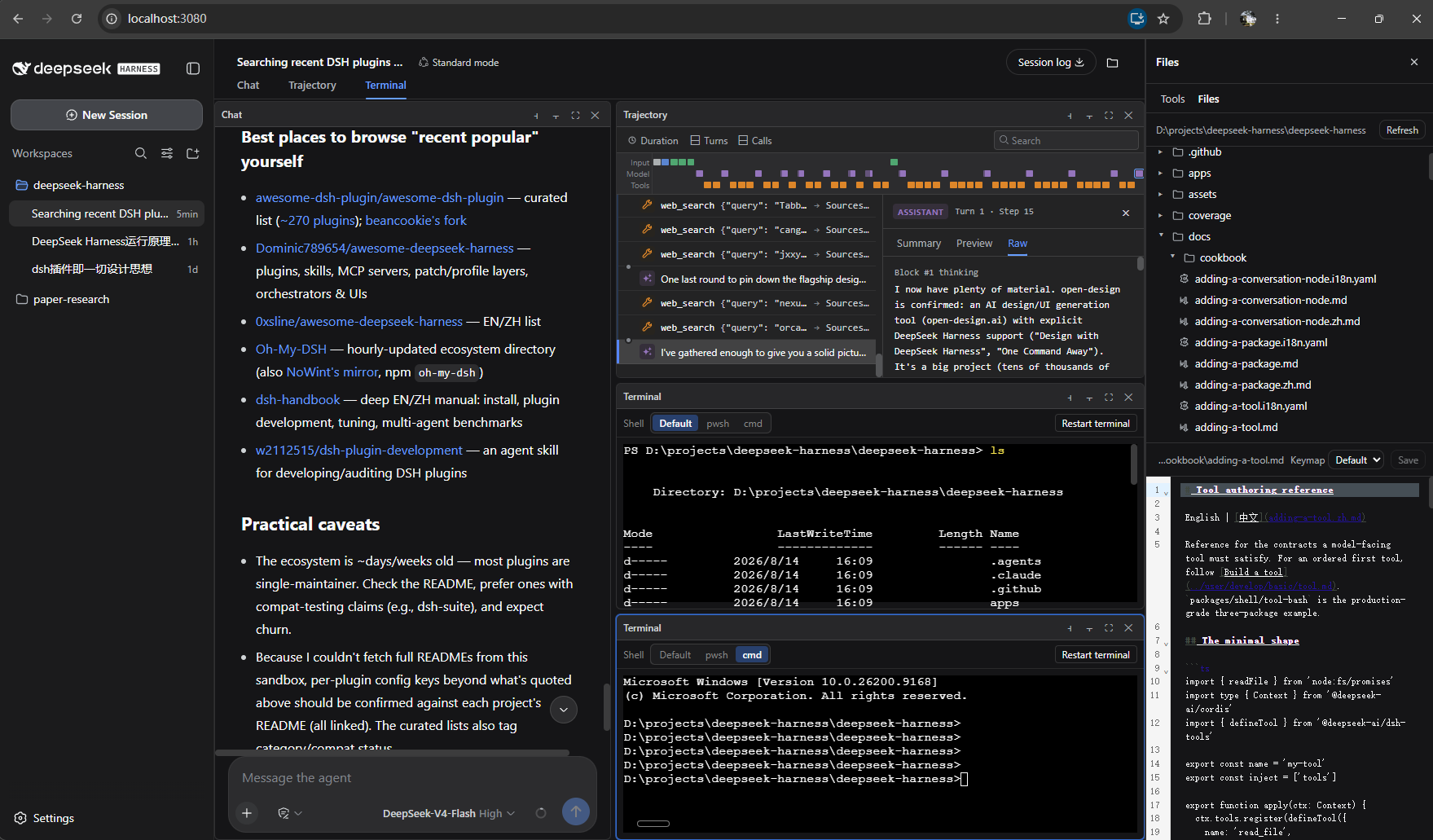Start a New Session

pos(107,115)
